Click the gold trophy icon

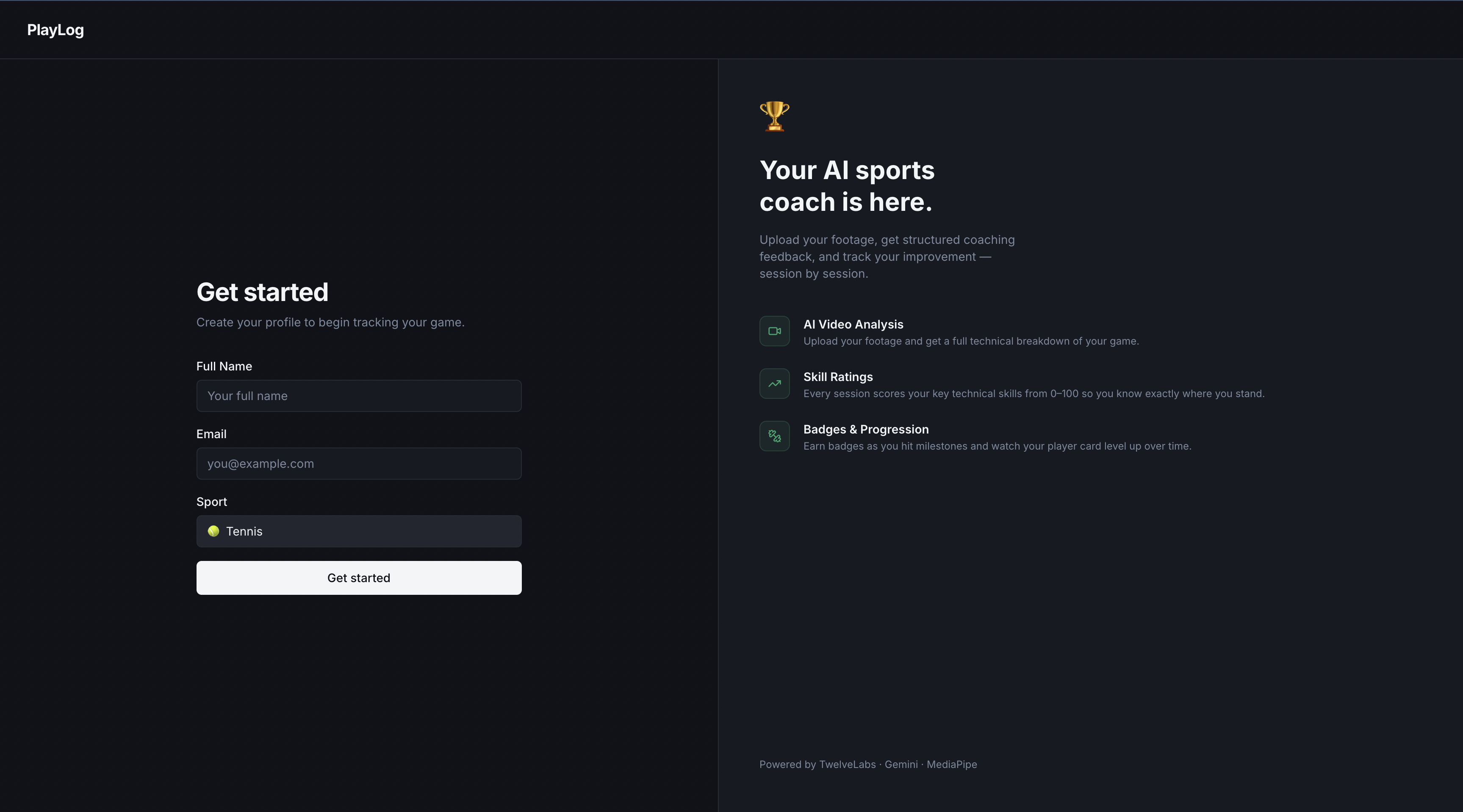774,116
